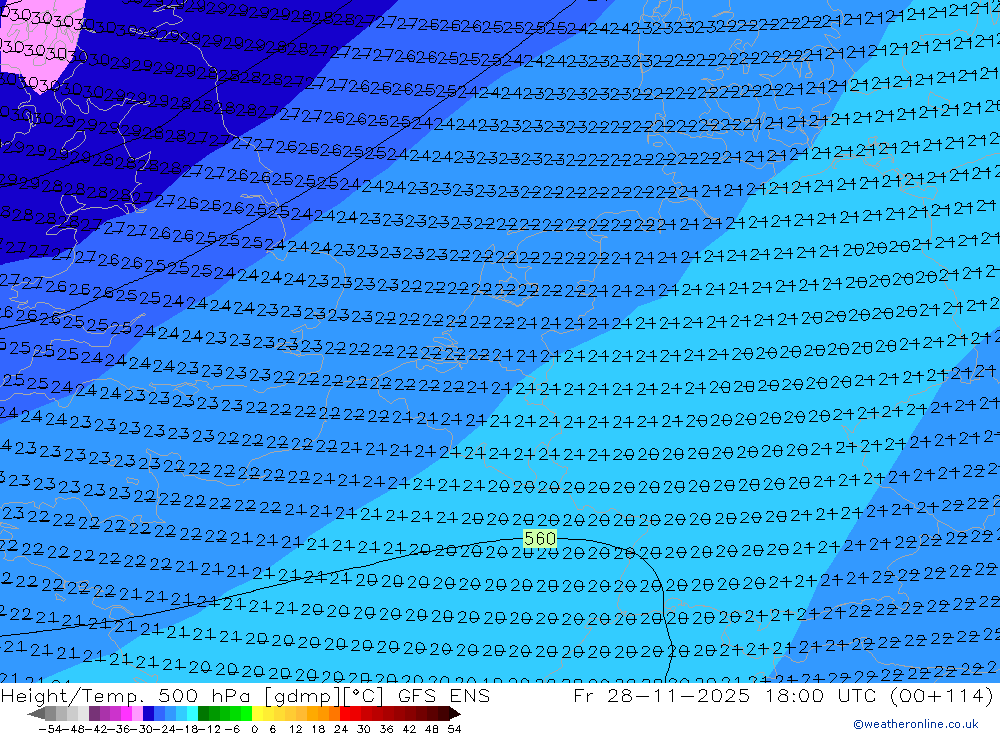Click the '54' value at the end of the color scale
The image size is (1000, 733).
(x=454, y=729)
